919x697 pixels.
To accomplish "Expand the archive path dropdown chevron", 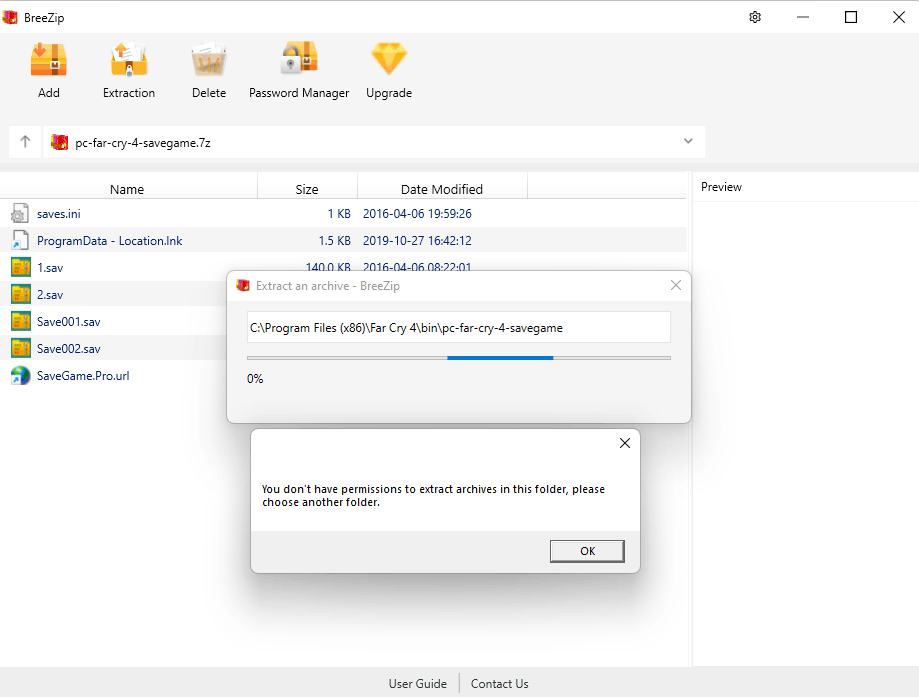I will point(688,141).
